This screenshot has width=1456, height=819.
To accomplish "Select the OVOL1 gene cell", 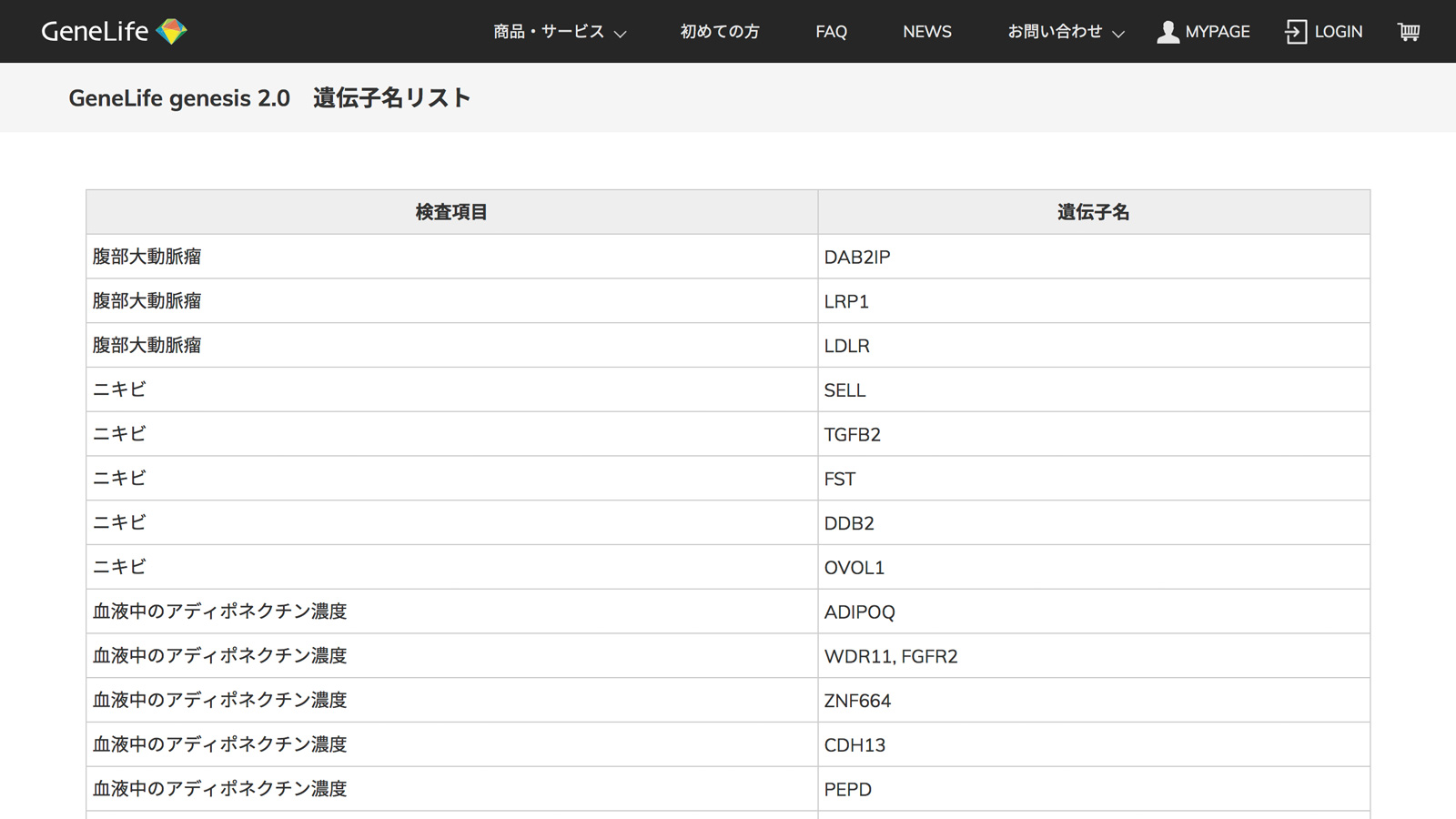I will coord(1094,567).
